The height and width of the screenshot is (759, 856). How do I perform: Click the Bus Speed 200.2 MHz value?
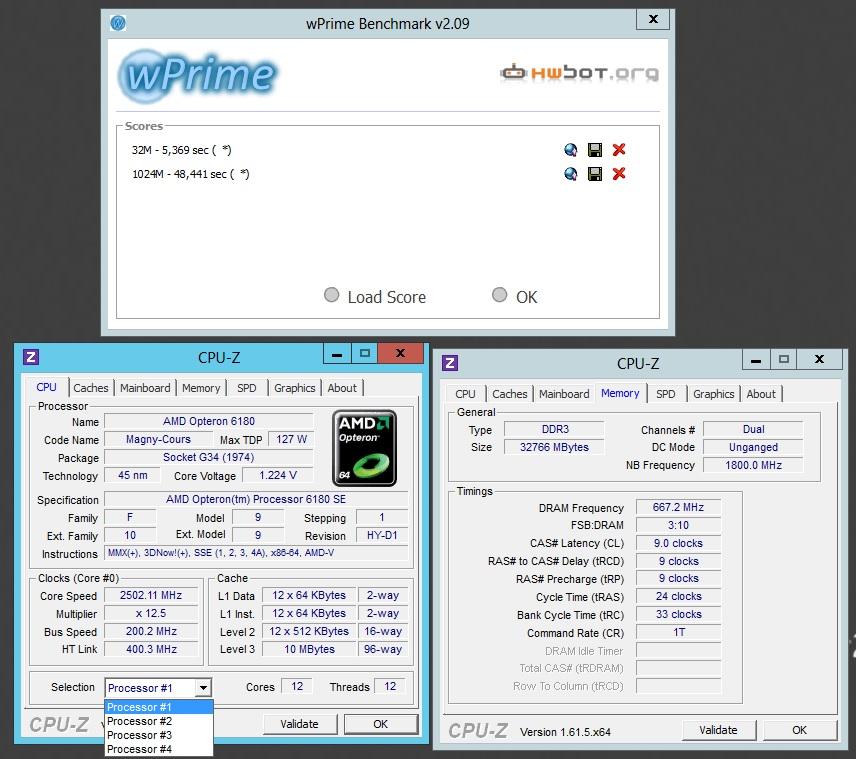coord(151,631)
